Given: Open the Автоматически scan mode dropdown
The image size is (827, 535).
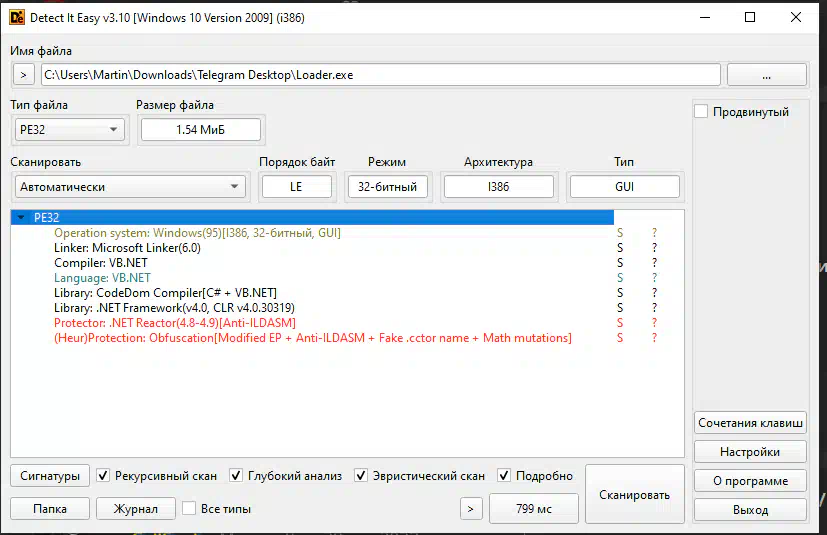Looking at the screenshot, I should click(130, 187).
